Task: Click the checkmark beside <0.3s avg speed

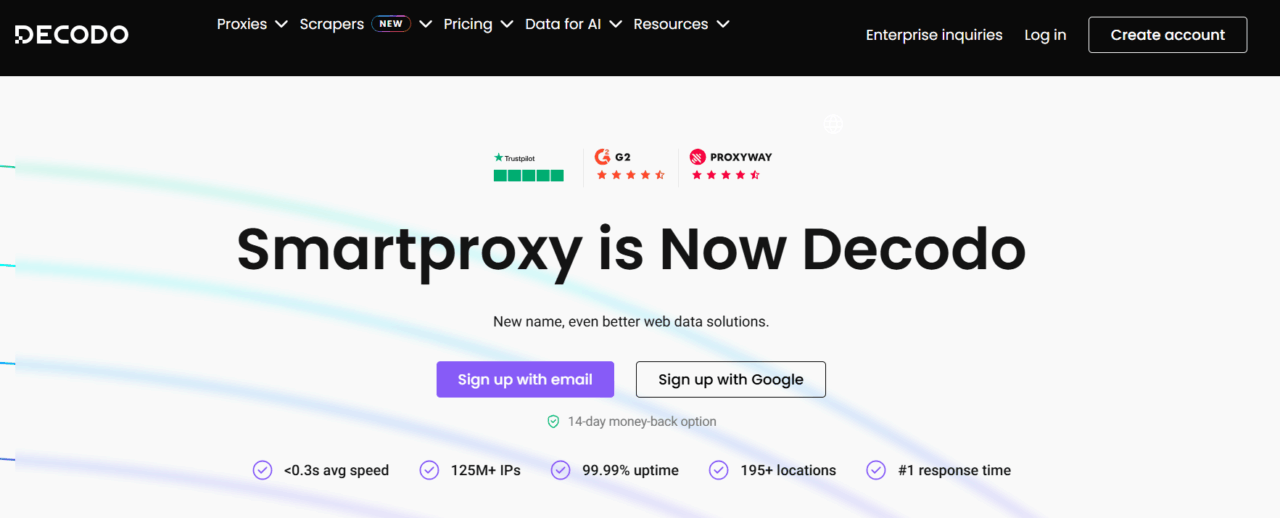Action: (x=262, y=470)
